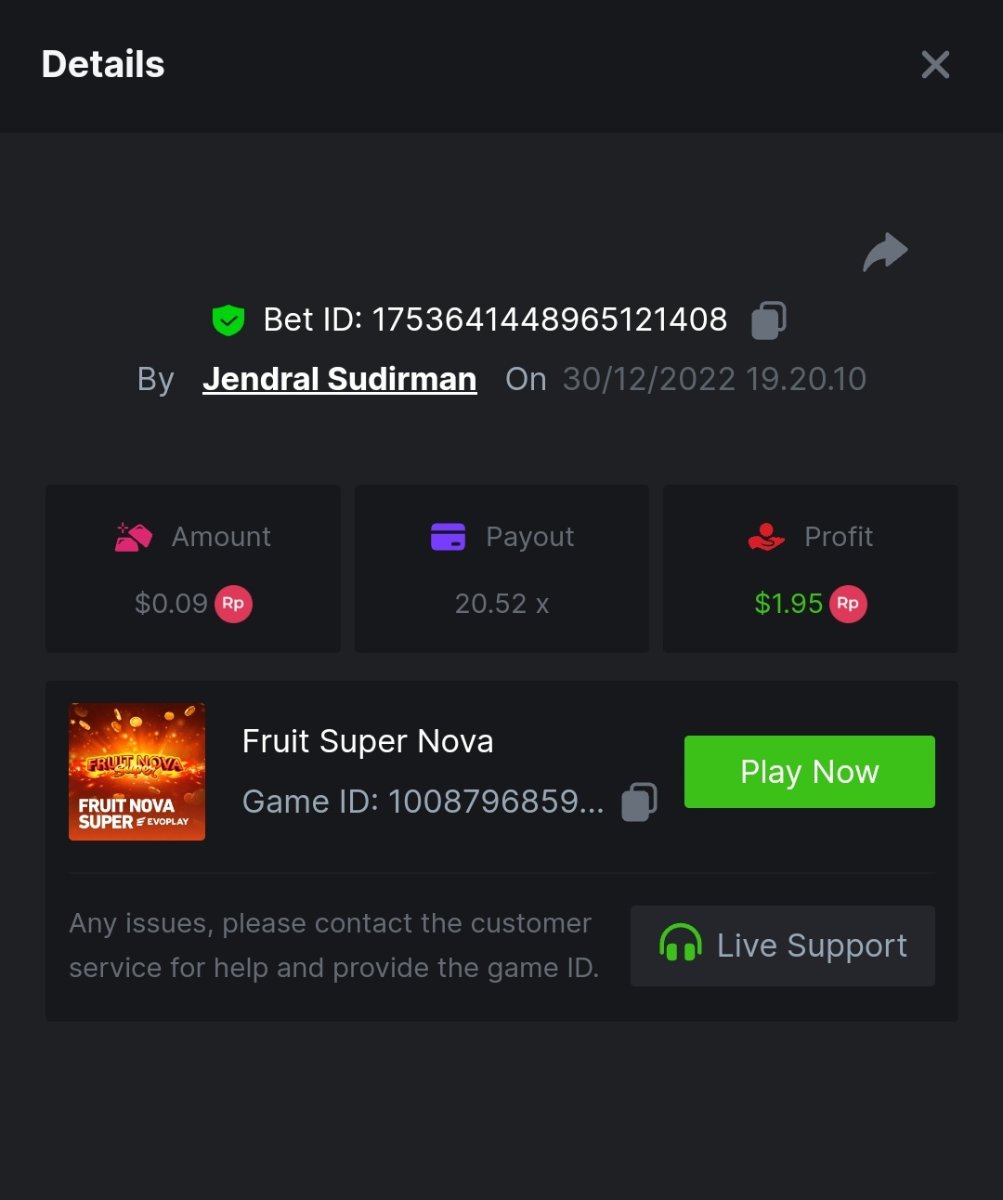Image resolution: width=1003 pixels, height=1200 pixels.
Task: Click the purple Payout card icon
Action: [x=448, y=537]
